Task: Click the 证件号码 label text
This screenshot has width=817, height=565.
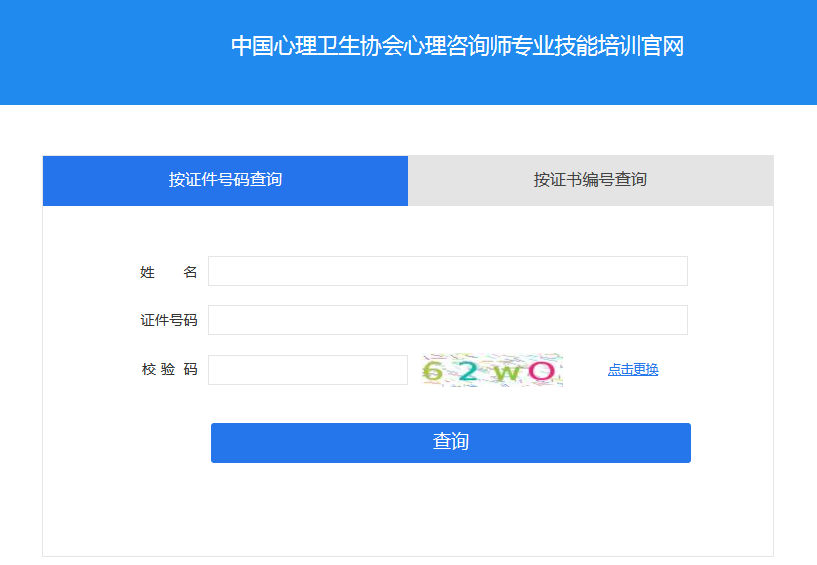Action: coord(169,321)
